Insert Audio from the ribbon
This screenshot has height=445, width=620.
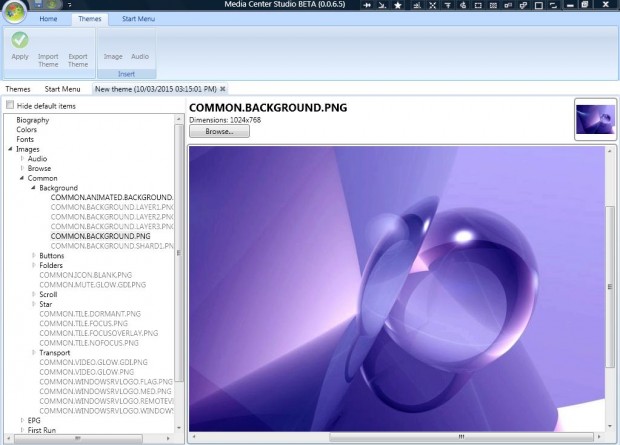pos(140,56)
